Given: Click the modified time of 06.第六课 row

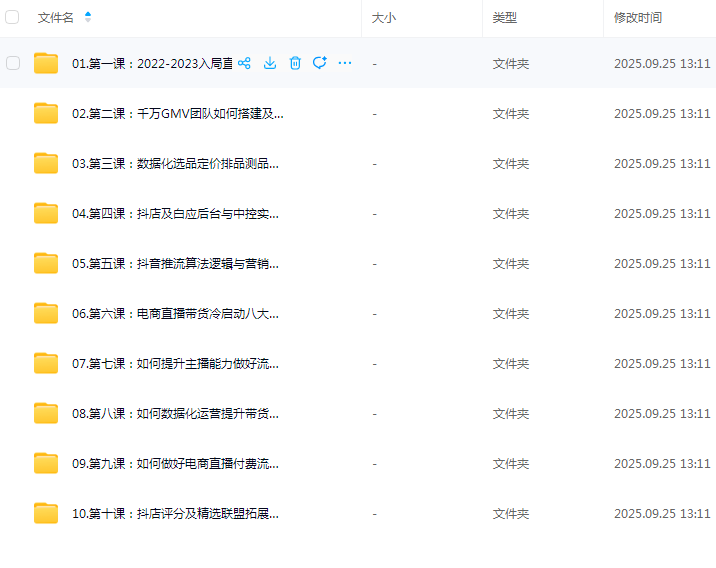Looking at the screenshot, I should pos(662,314).
